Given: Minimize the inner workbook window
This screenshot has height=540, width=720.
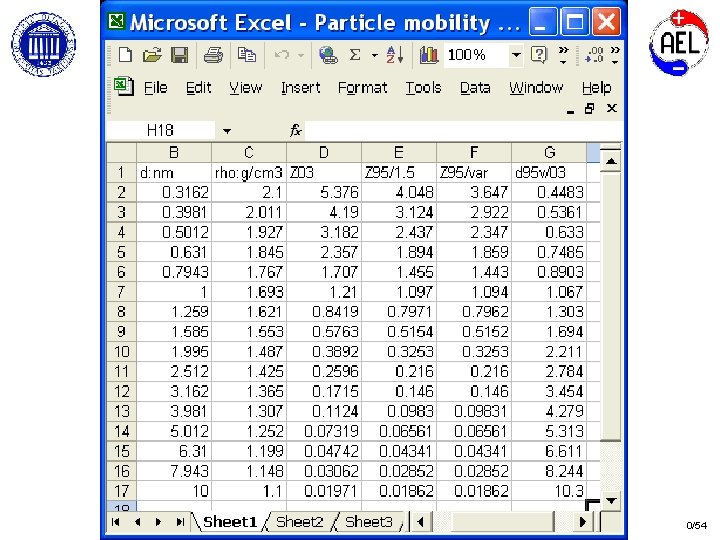Looking at the screenshot, I should pyautogui.click(x=570, y=111).
